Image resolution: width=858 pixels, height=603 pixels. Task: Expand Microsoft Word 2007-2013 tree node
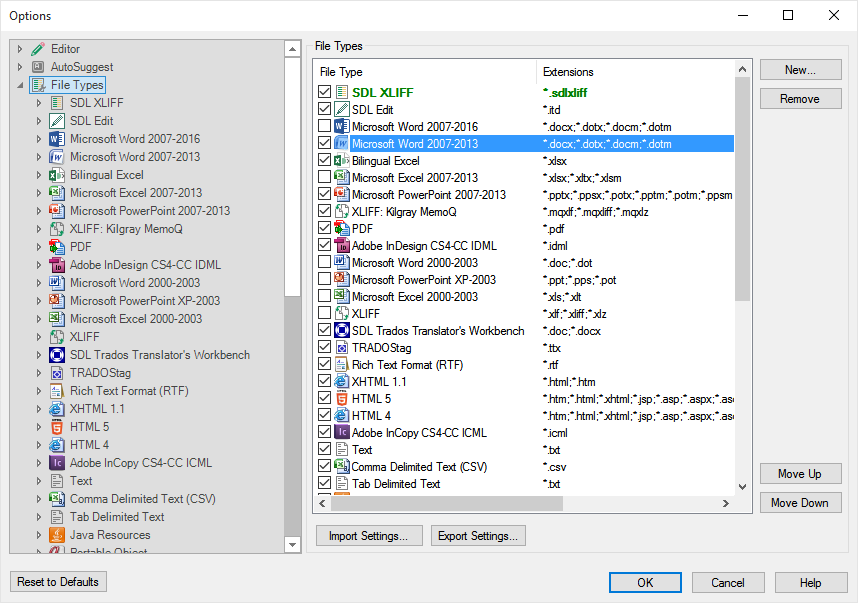point(39,157)
